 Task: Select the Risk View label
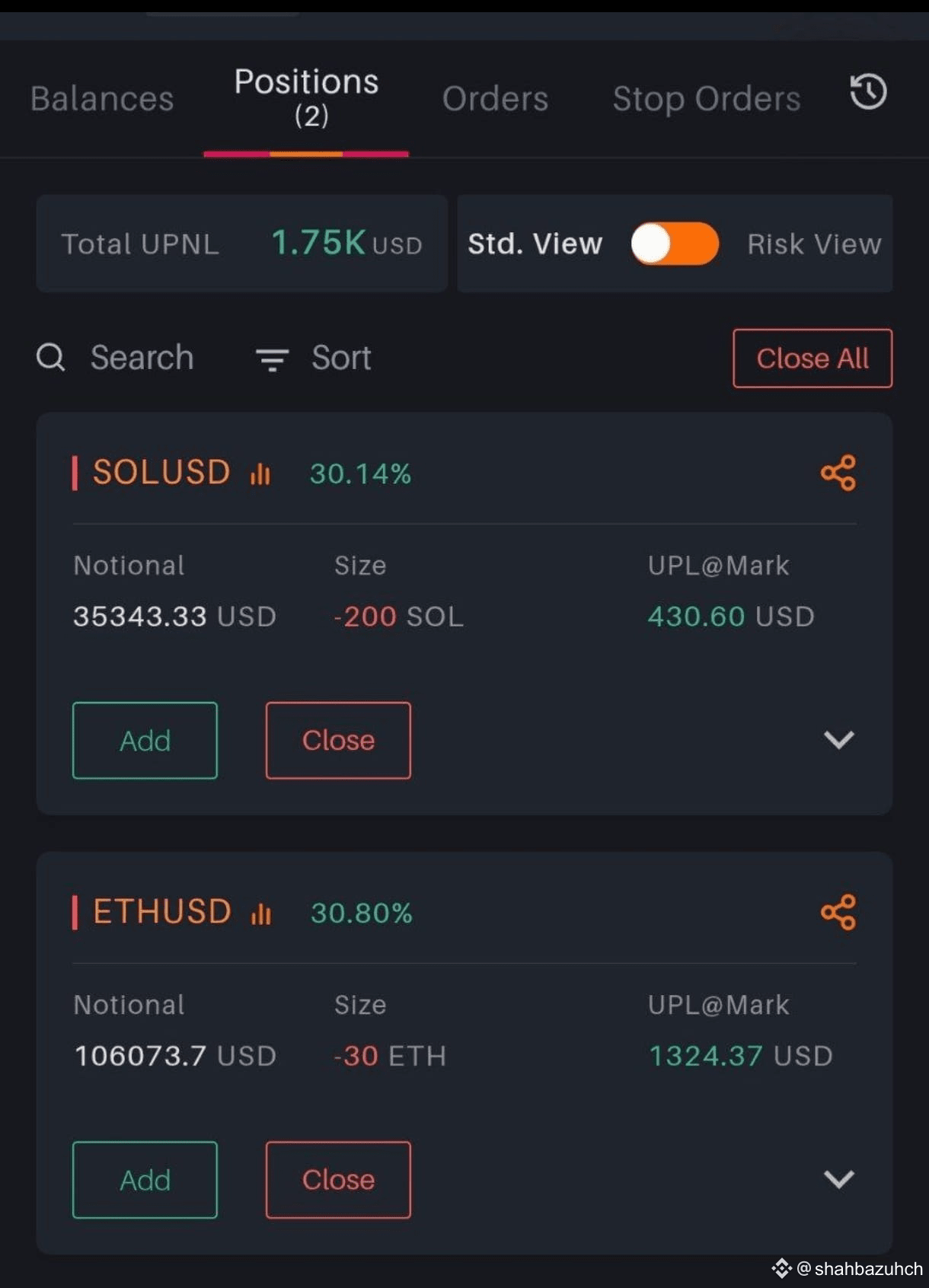814,244
